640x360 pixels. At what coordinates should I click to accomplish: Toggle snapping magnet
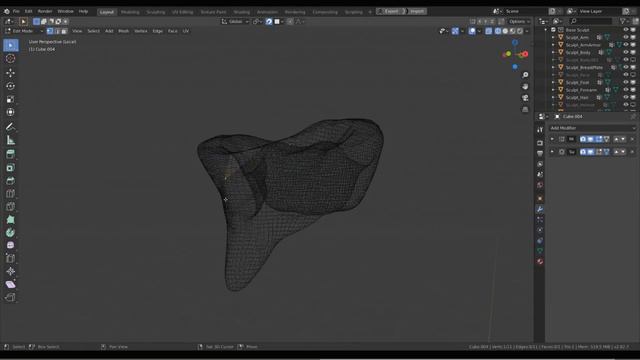269,22
